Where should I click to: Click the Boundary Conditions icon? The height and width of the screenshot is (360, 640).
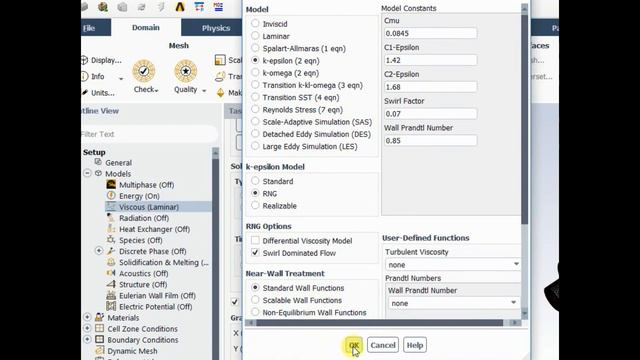[x=100, y=339]
